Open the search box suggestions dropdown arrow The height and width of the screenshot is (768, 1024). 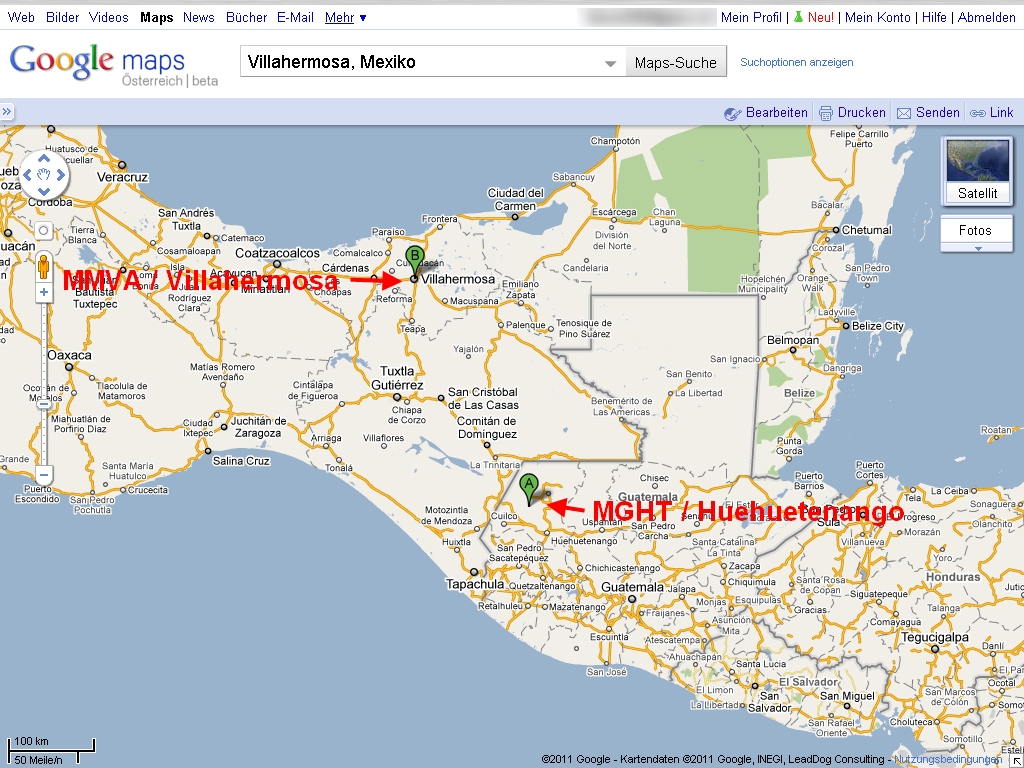coord(611,63)
